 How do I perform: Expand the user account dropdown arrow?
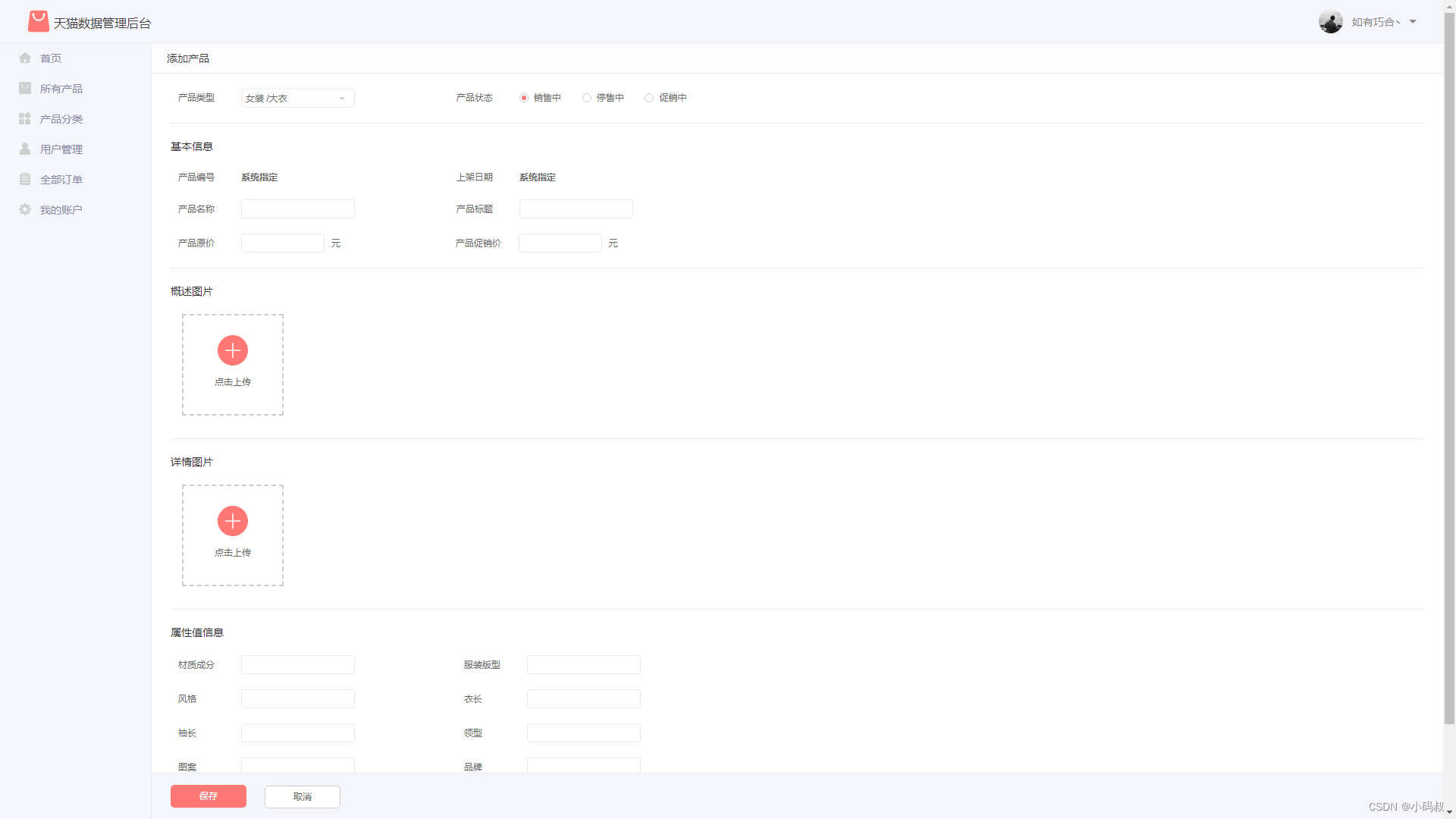pos(1413,22)
